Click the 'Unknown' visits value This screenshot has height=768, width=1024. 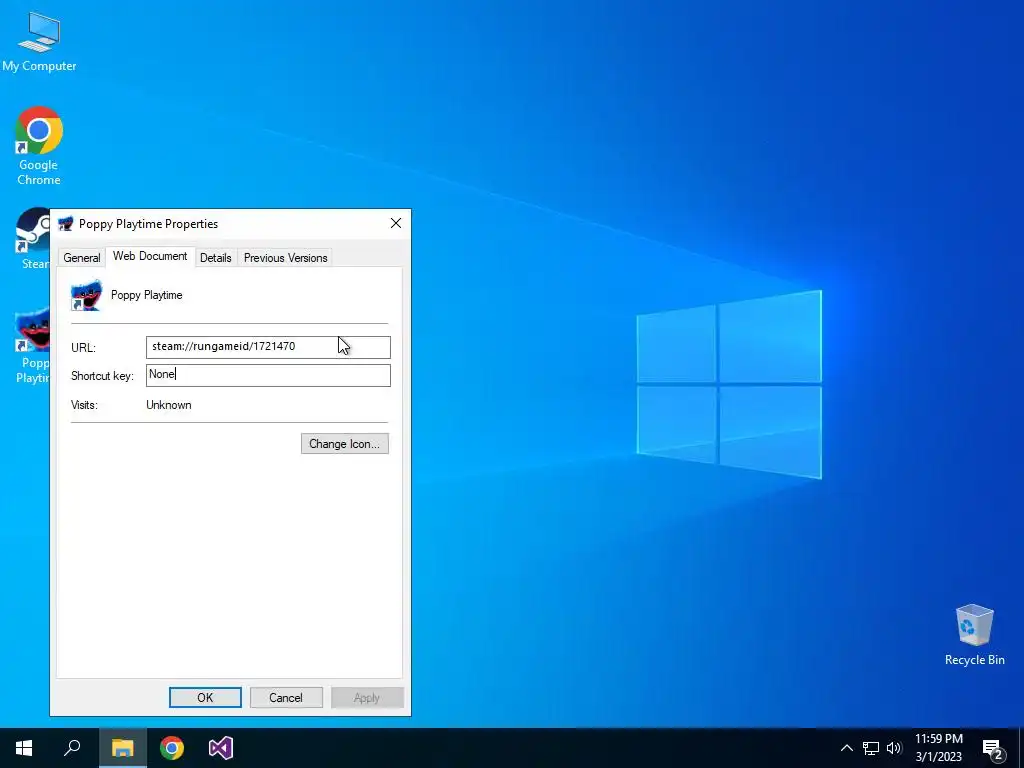click(x=168, y=405)
